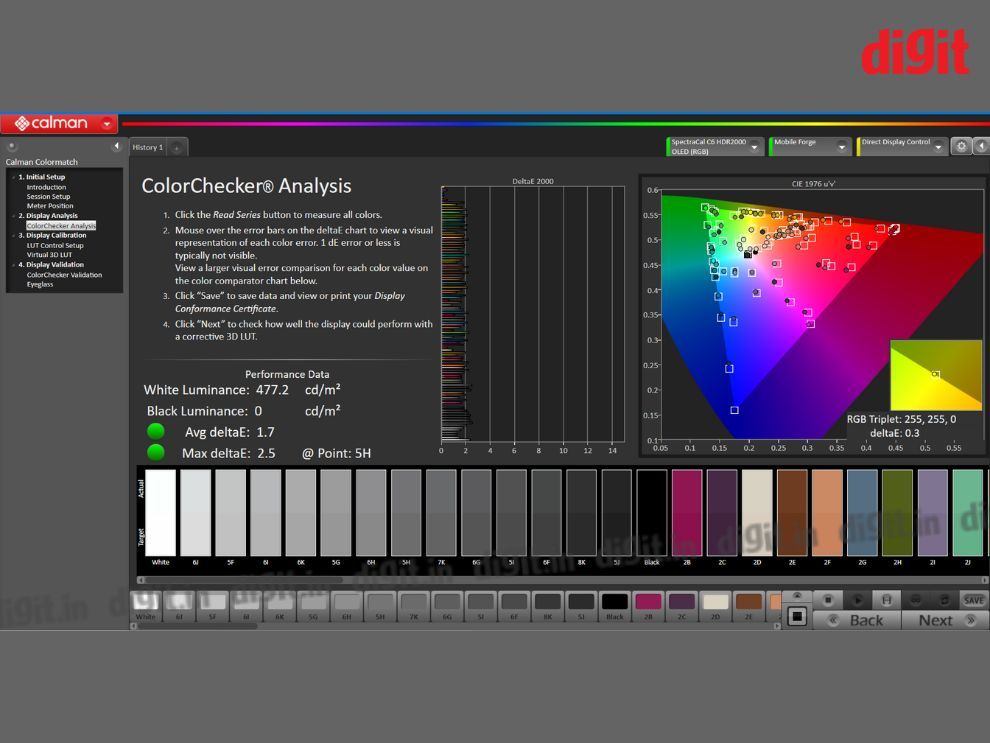The width and height of the screenshot is (990, 743).
Task: Select the Black patch in bottom strip
Action: point(614,606)
